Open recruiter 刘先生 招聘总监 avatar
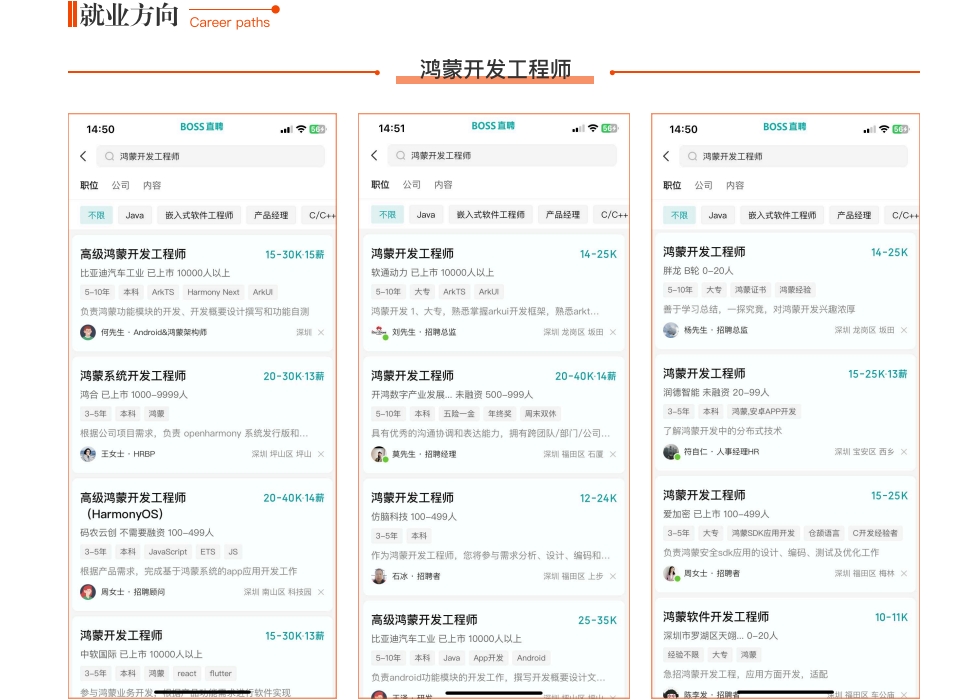Viewport: 980px width, 700px height. [379, 332]
